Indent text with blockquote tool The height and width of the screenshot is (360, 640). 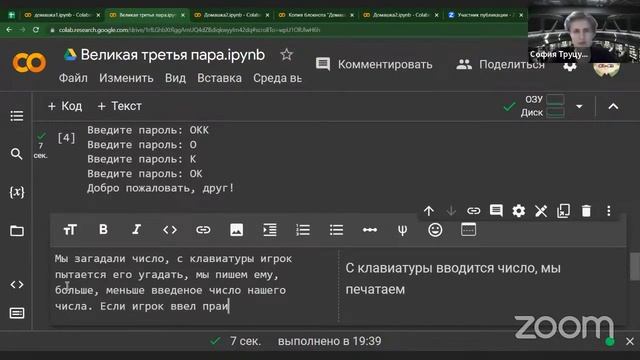[x=270, y=230]
